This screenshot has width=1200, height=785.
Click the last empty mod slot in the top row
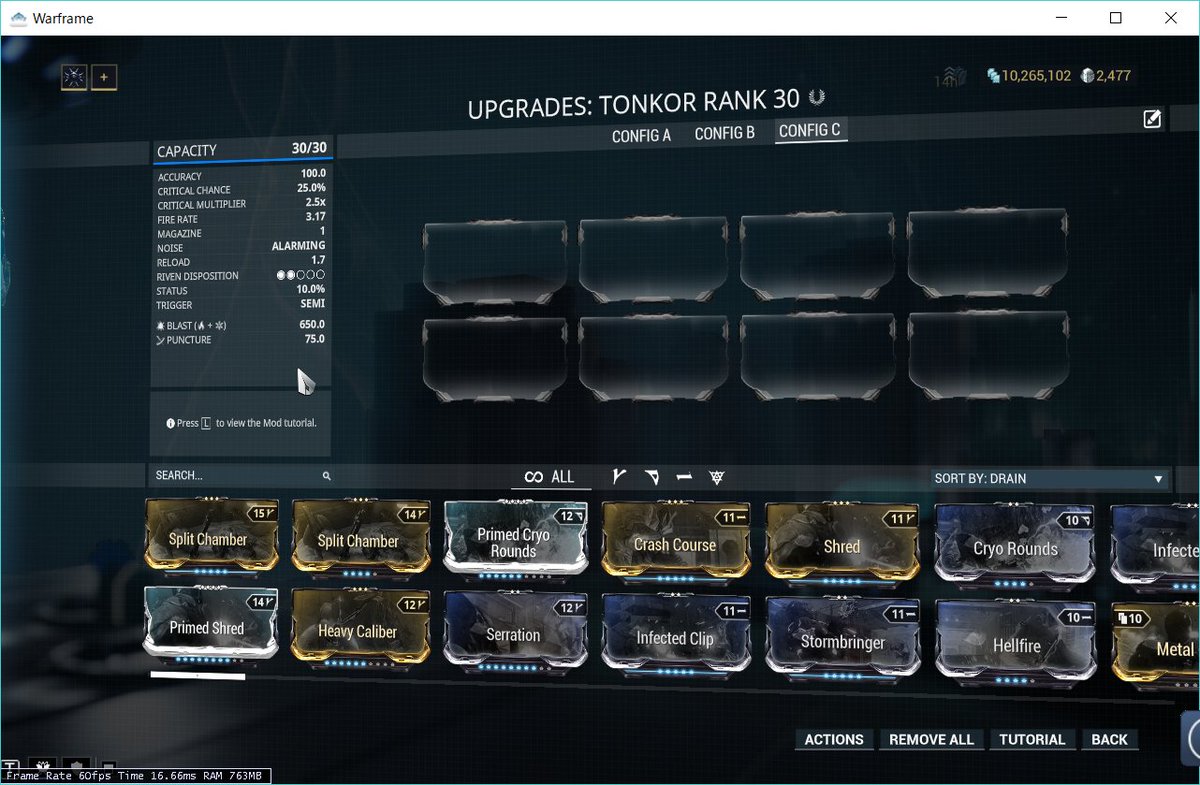coord(987,252)
